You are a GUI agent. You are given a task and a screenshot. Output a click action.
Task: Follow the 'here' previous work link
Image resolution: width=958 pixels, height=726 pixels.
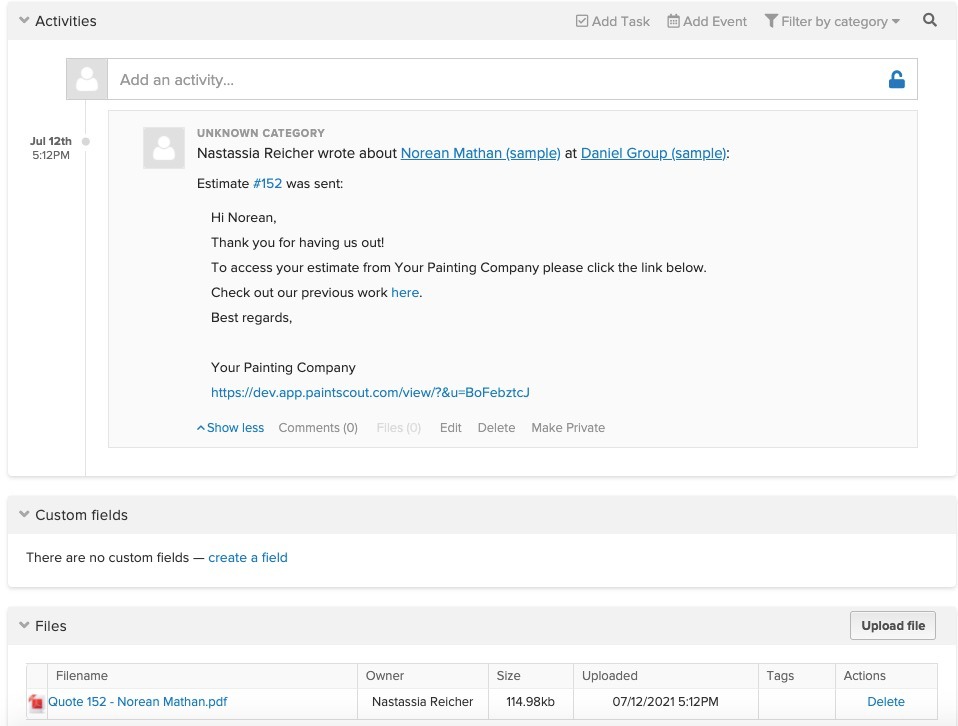click(x=405, y=293)
